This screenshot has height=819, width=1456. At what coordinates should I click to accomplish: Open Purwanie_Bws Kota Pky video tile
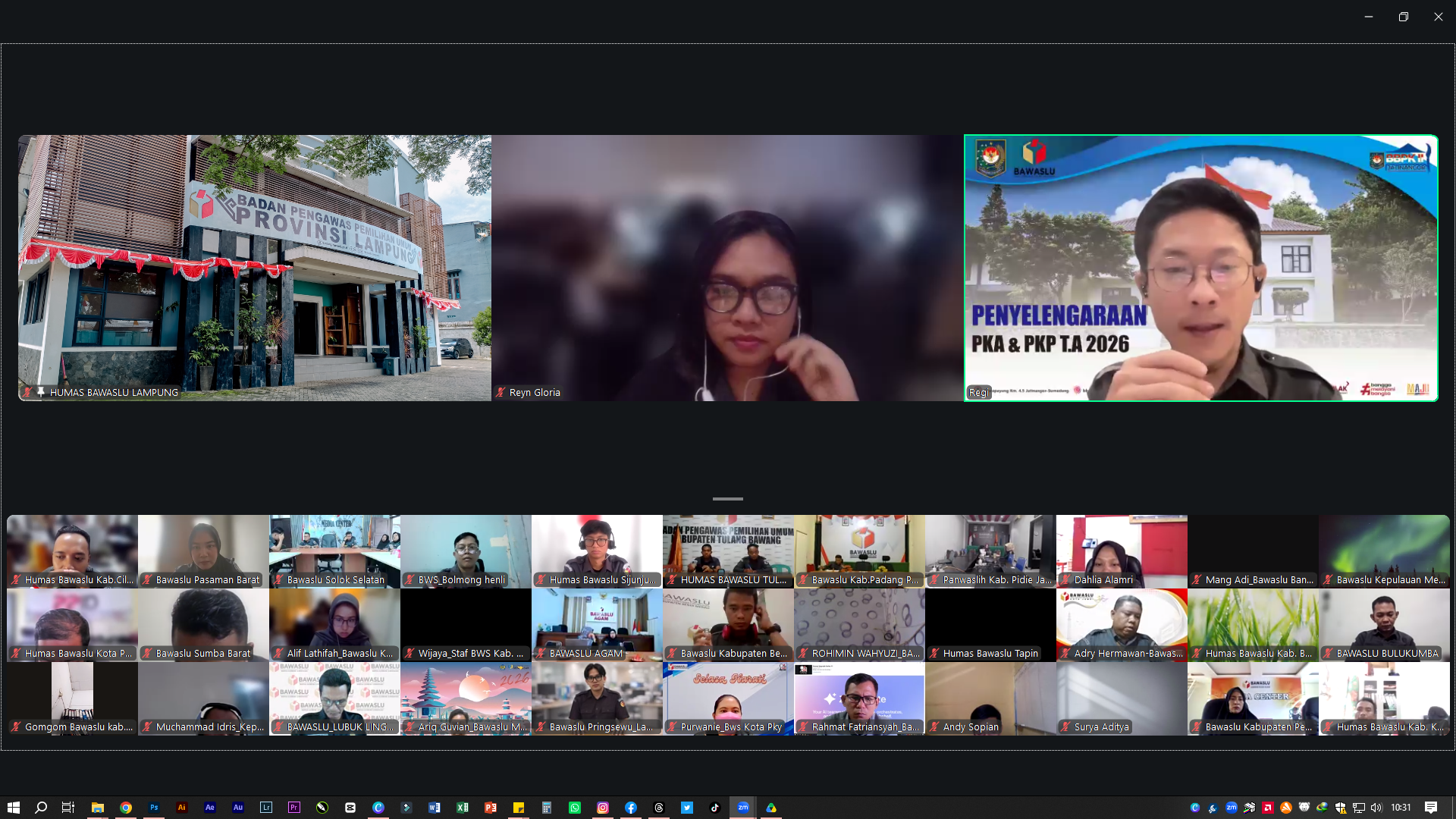[x=728, y=698]
